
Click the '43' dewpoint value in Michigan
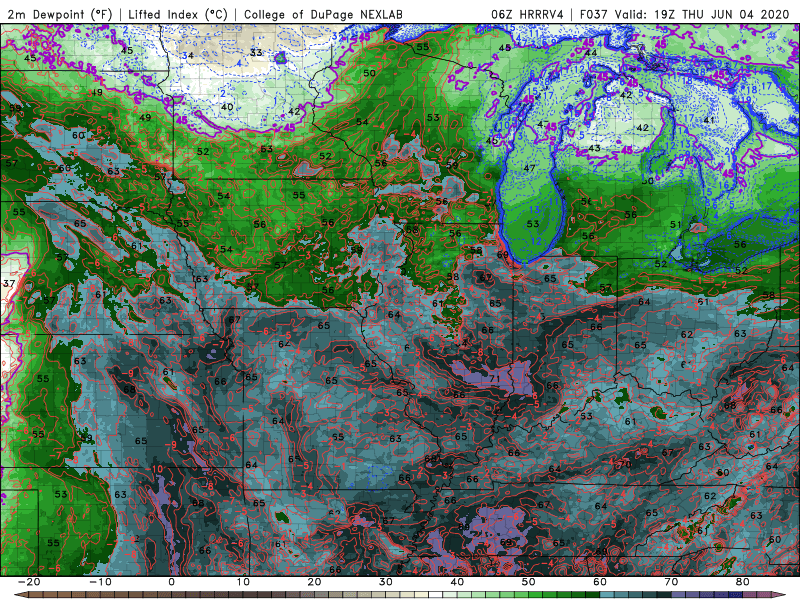(594, 148)
